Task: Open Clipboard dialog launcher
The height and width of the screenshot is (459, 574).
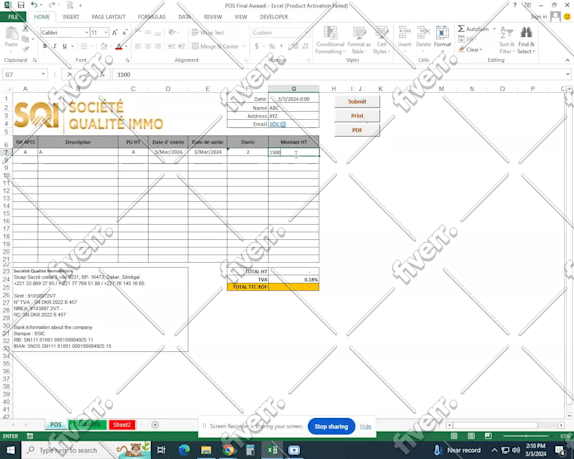Action: click(x=35, y=60)
